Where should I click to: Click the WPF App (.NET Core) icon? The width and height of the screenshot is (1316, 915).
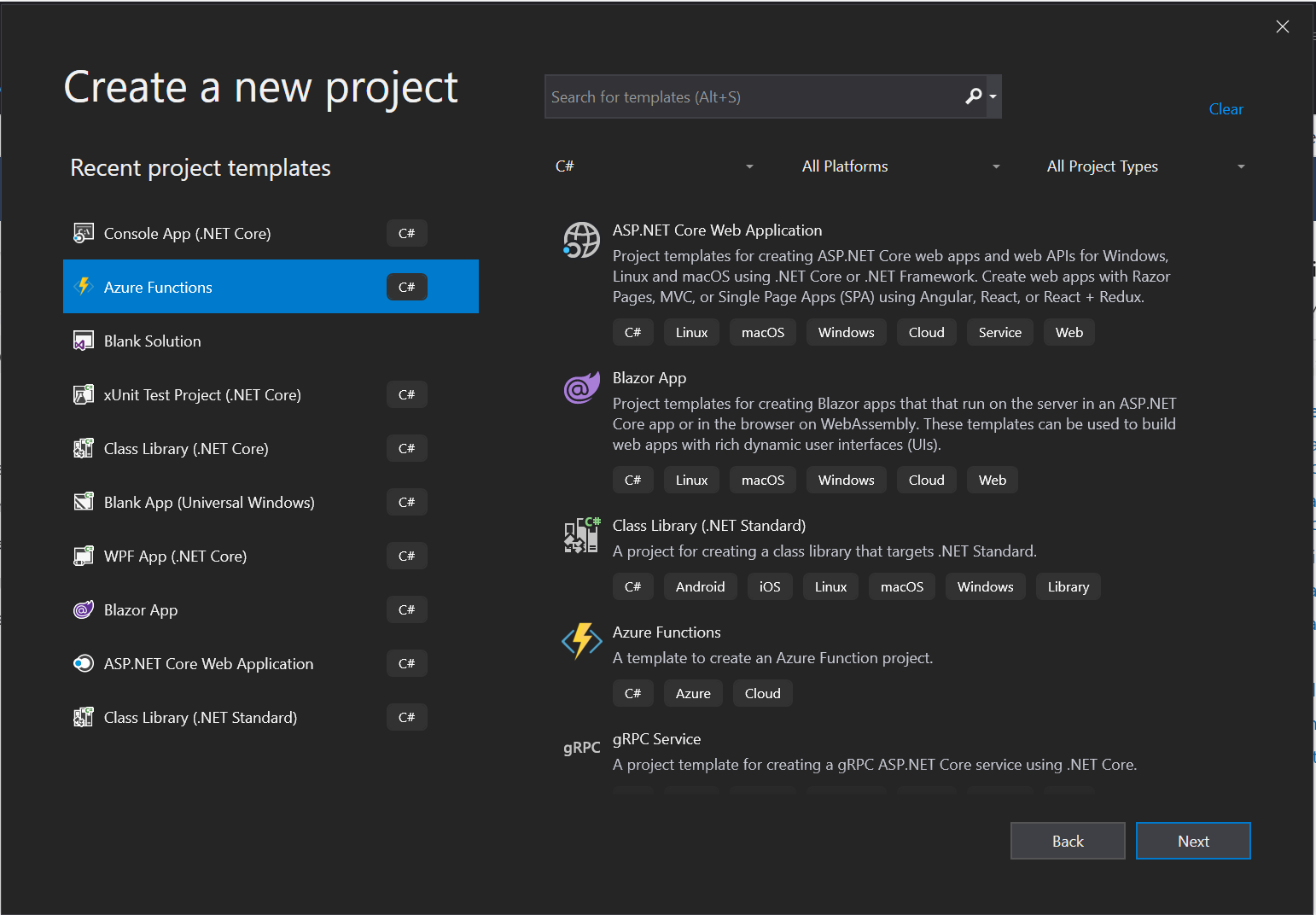coord(84,556)
